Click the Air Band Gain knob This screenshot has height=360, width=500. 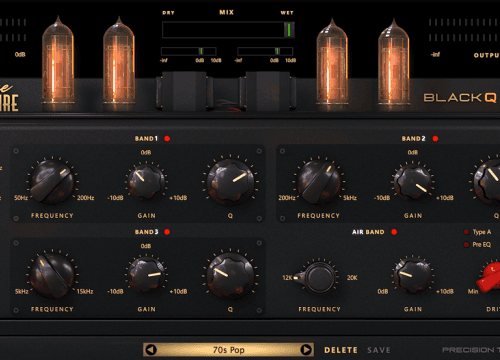(x=413, y=275)
